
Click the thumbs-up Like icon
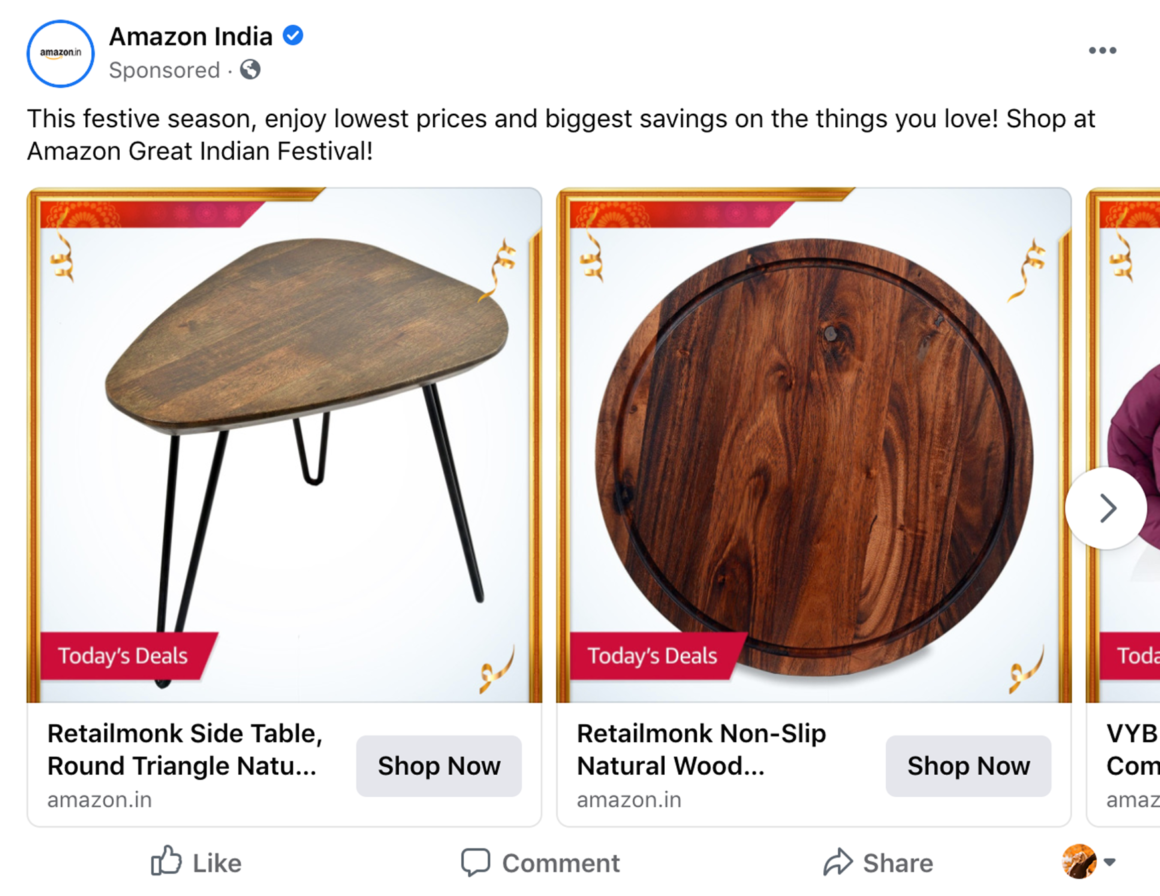click(166, 861)
